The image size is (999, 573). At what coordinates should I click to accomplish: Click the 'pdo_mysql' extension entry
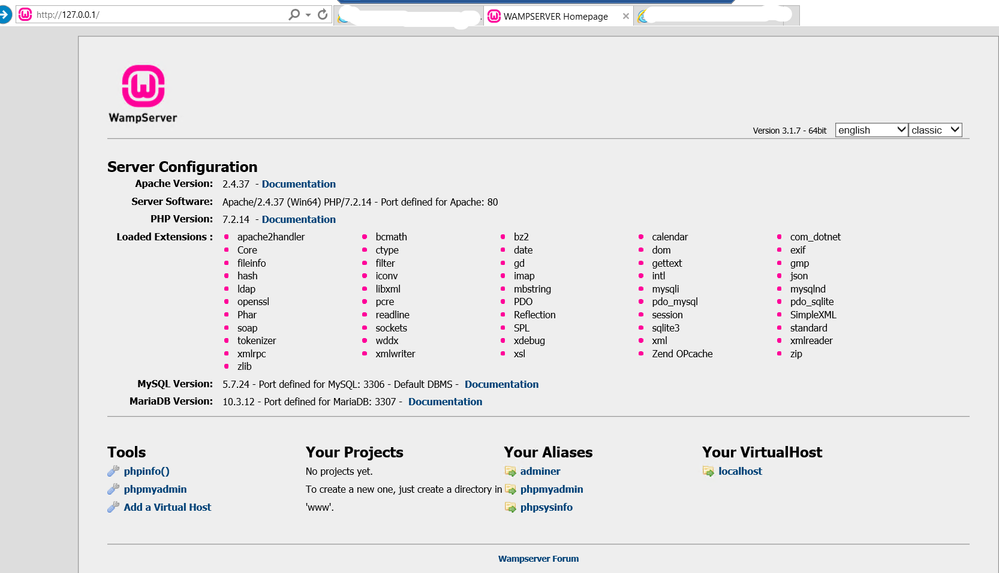coord(675,301)
